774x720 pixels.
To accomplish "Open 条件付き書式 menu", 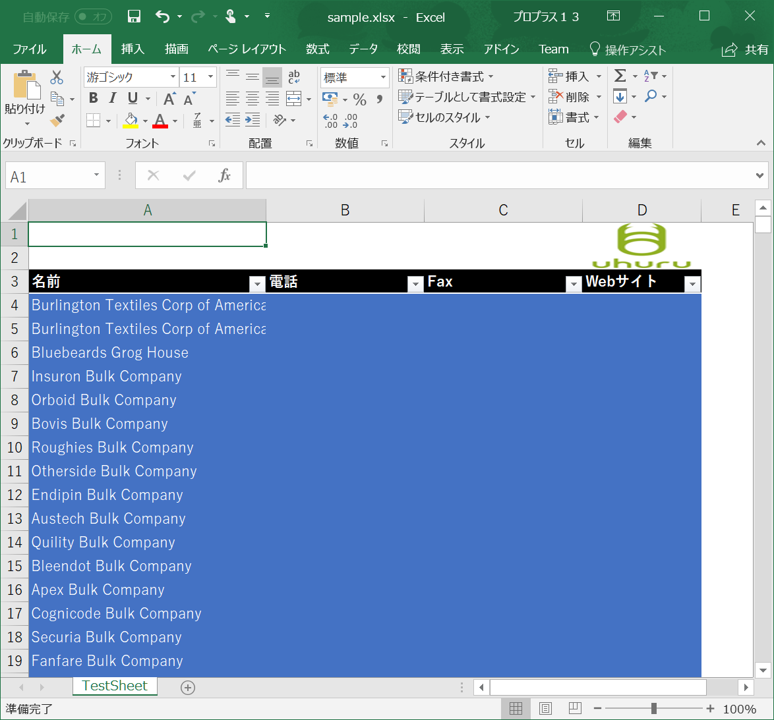I will point(446,76).
